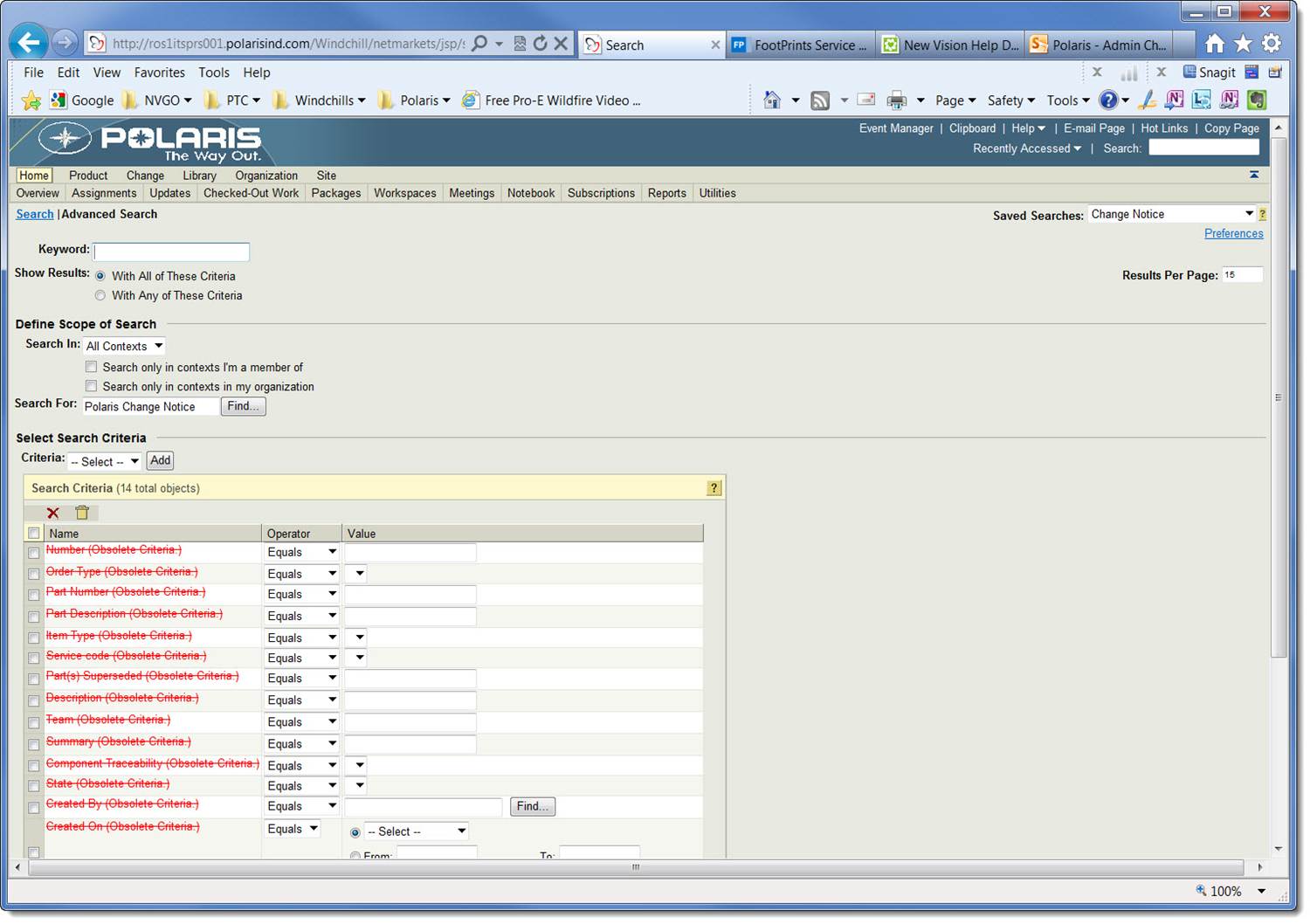Screen dimensions: 1310x924
Task: Click the printer icon in command bar
Action: [x=896, y=100]
